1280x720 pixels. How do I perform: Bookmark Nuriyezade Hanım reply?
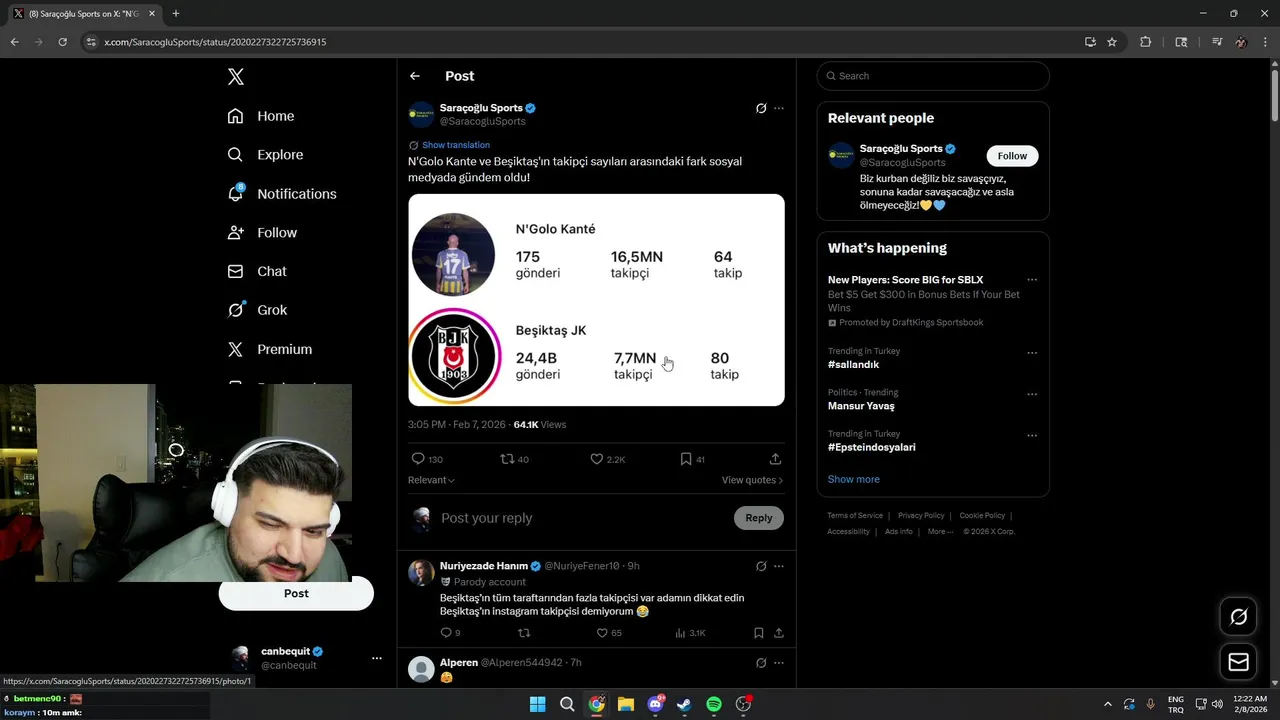click(759, 633)
